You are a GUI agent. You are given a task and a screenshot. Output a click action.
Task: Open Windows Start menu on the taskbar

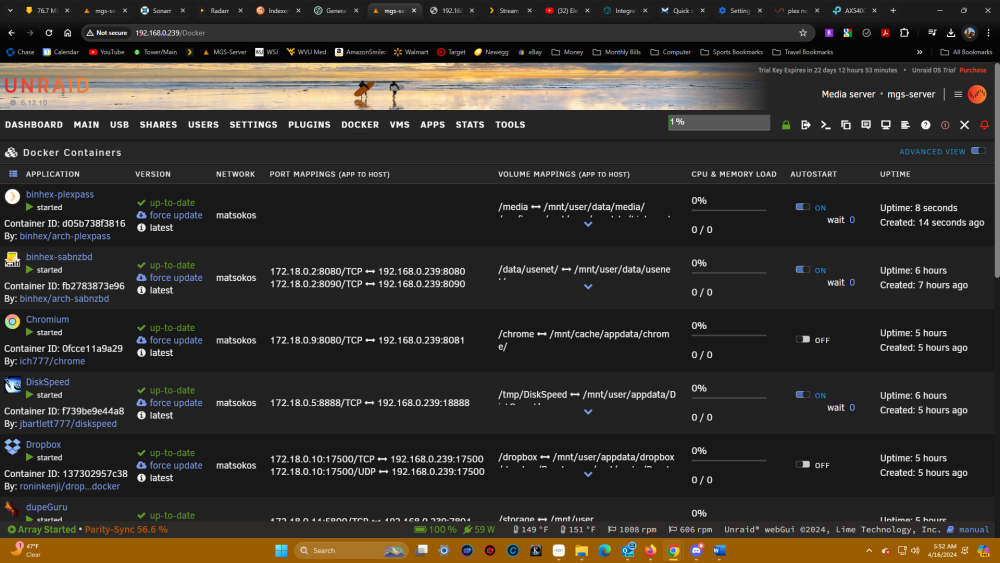pyautogui.click(x=281, y=550)
